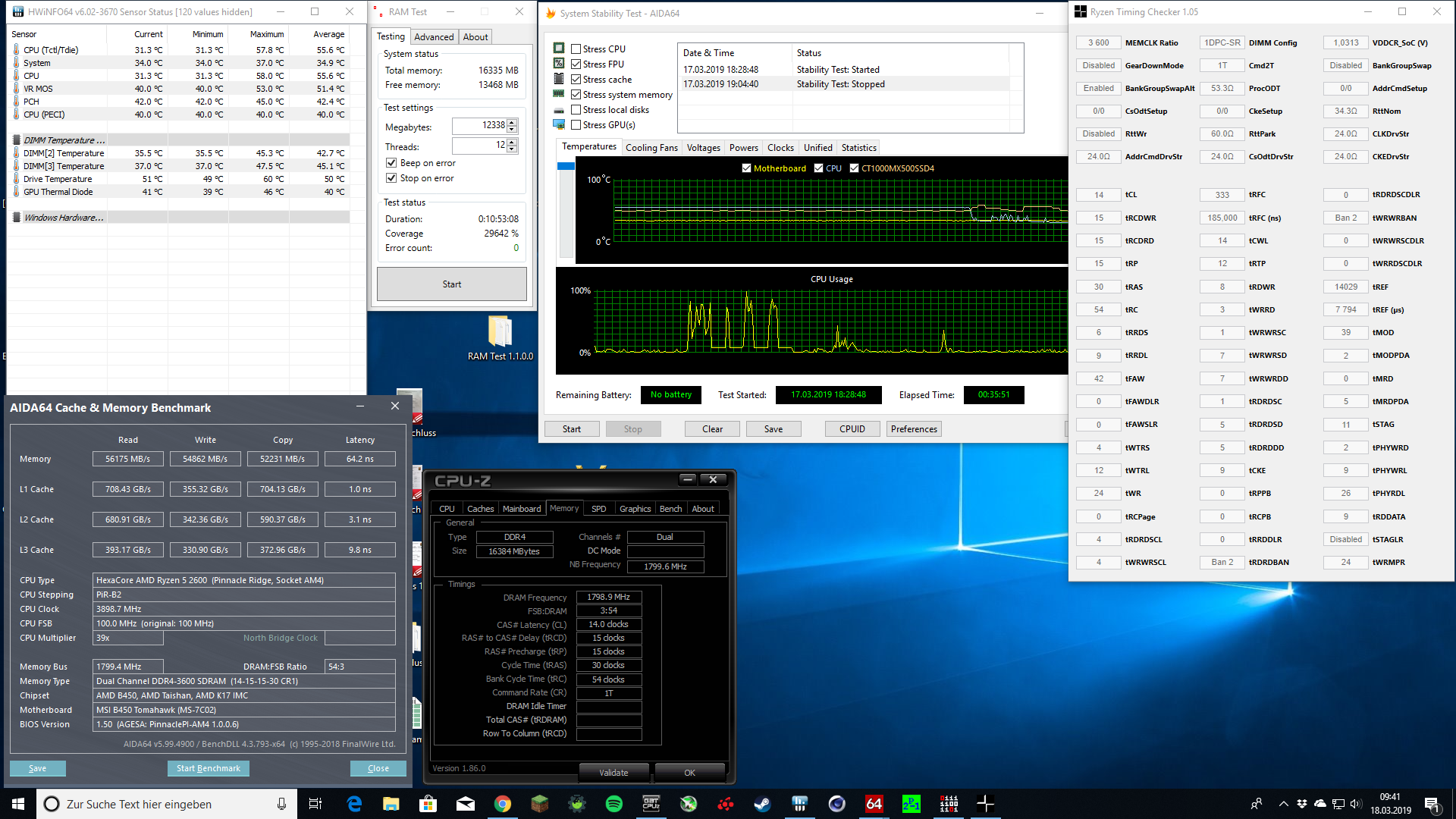The height and width of the screenshot is (819, 1456).
Task: Switch to the Voltages tab in AIDA64
Action: coord(703,148)
